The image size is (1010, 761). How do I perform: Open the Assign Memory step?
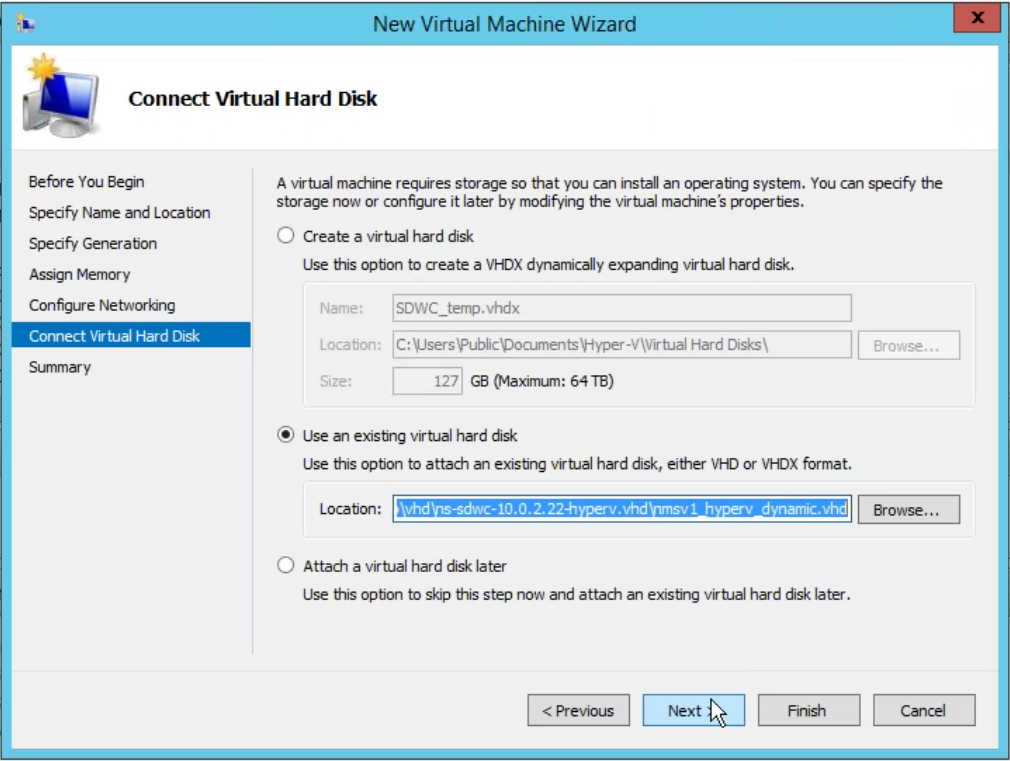pyautogui.click(x=79, y=275)
